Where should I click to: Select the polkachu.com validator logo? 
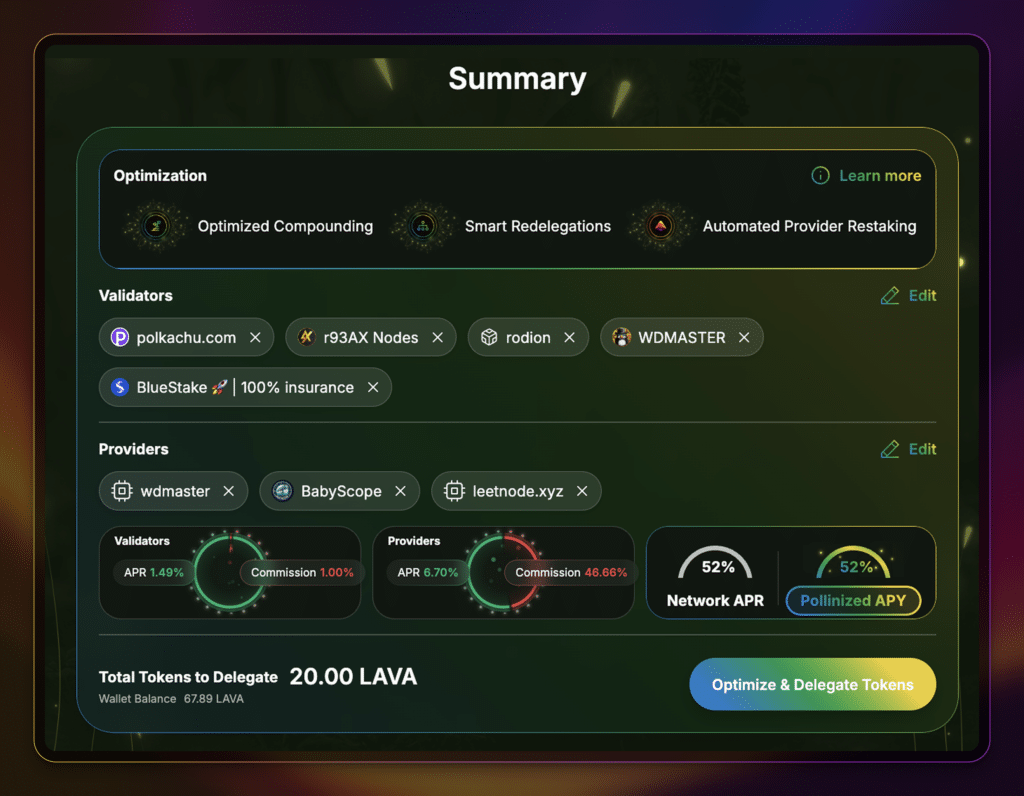[118, 337]
